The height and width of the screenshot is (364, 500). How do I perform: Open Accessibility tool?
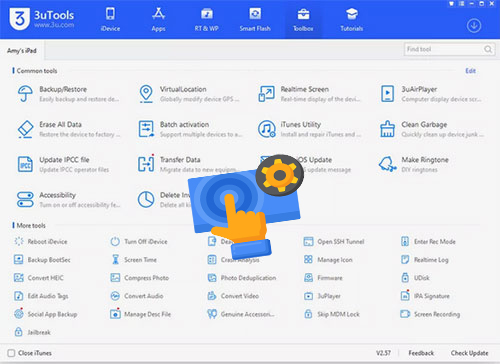point(68,199)
